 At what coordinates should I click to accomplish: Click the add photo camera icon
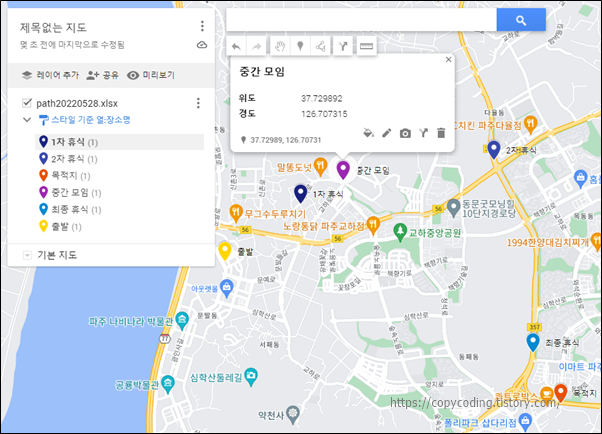tap(405, 133)
